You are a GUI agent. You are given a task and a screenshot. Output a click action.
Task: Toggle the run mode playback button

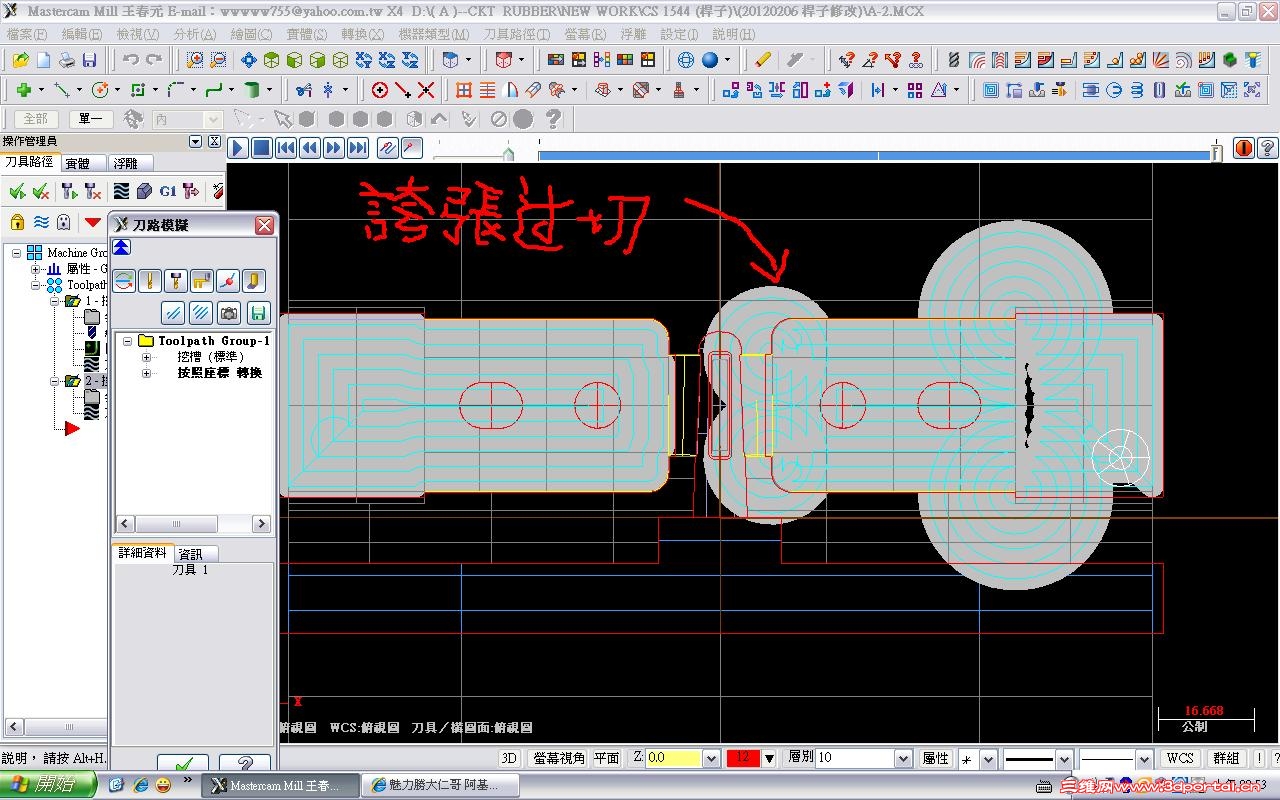tap(411, 148)
